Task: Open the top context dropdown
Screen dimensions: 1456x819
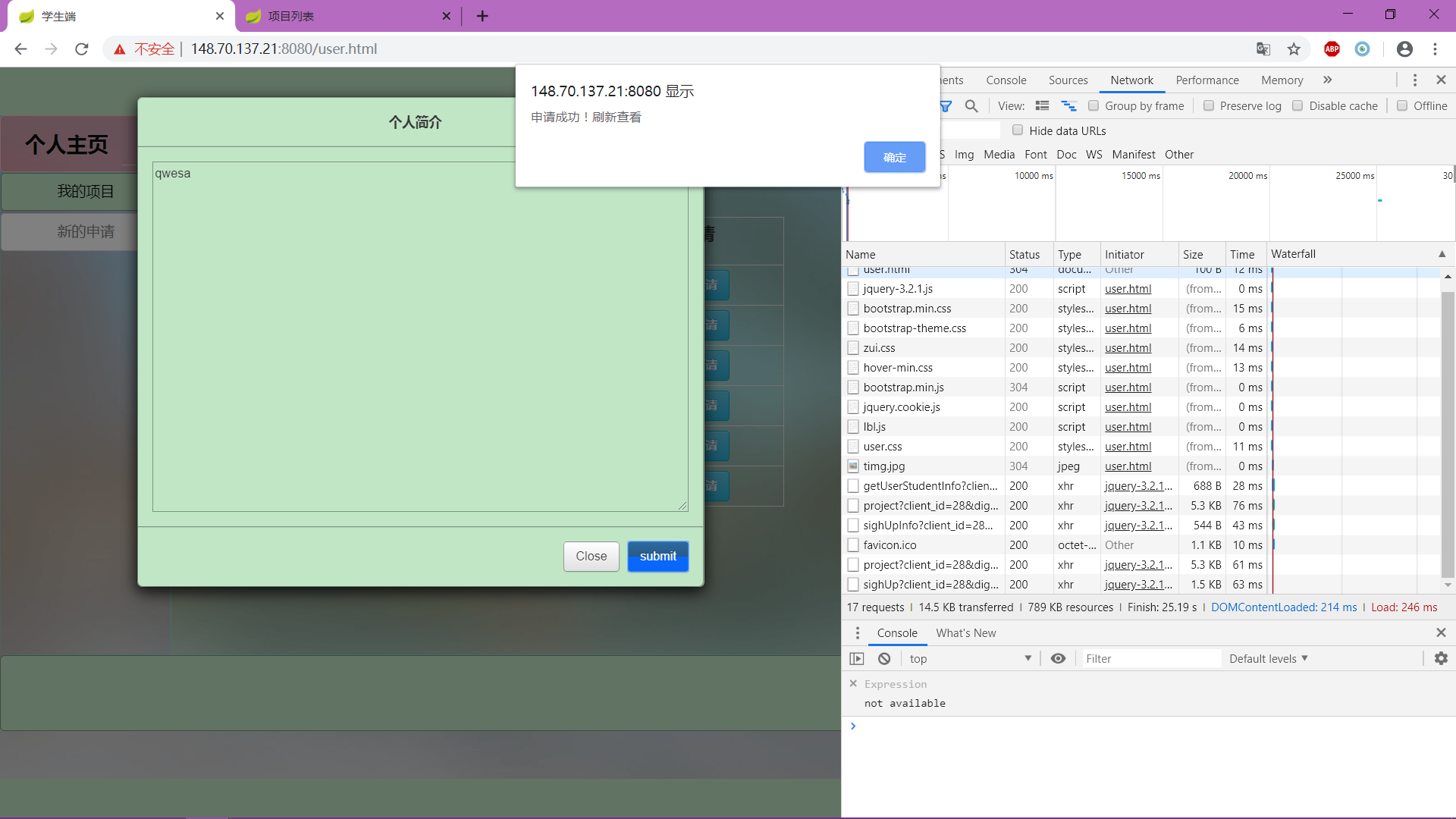Action: [970, 658]
